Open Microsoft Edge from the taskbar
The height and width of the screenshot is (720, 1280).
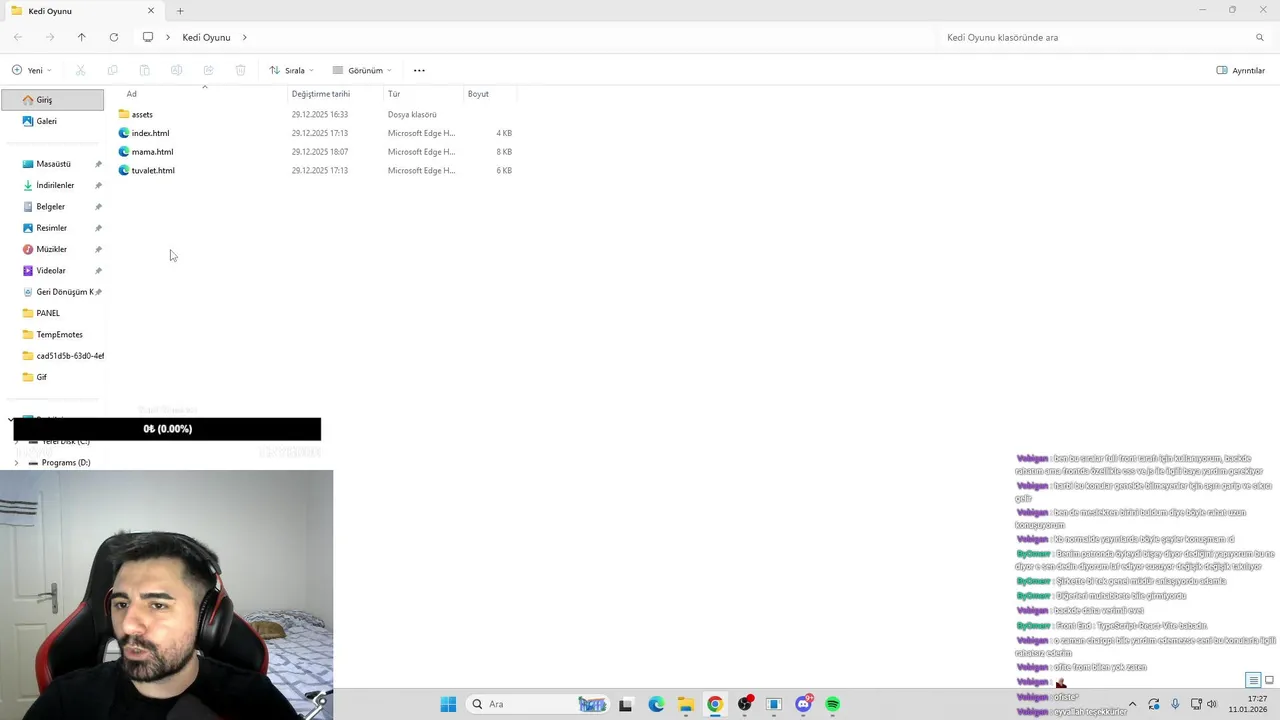pyautogui.click(x=656, y=704)
